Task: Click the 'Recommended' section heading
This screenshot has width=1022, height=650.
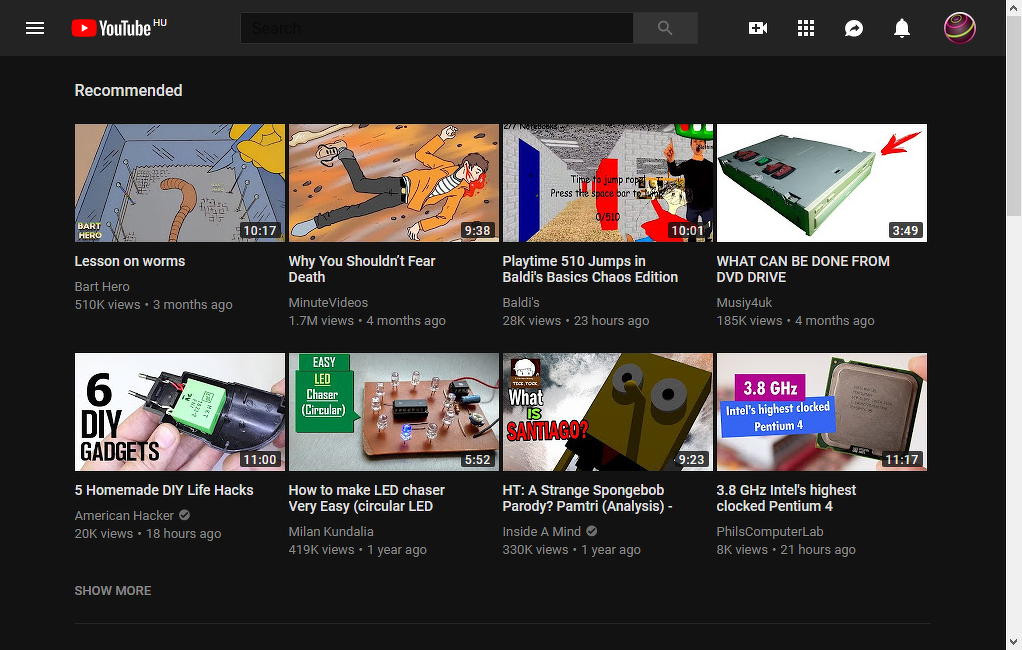Action: (128, 91)
